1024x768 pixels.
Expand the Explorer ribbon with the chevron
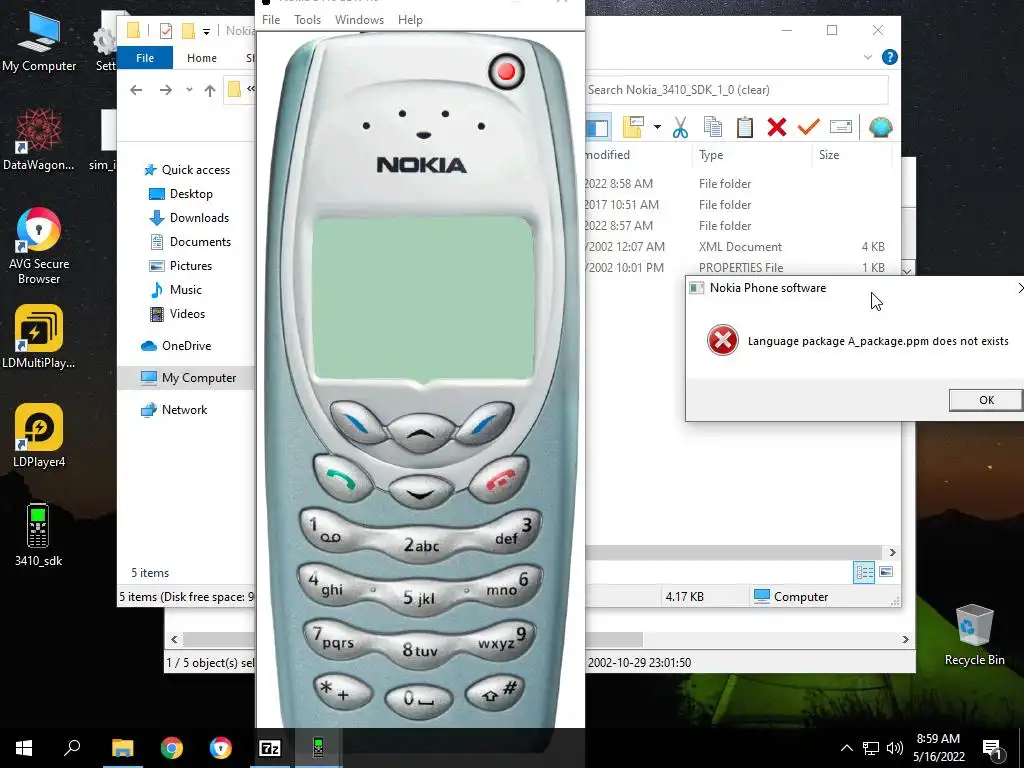868,57
